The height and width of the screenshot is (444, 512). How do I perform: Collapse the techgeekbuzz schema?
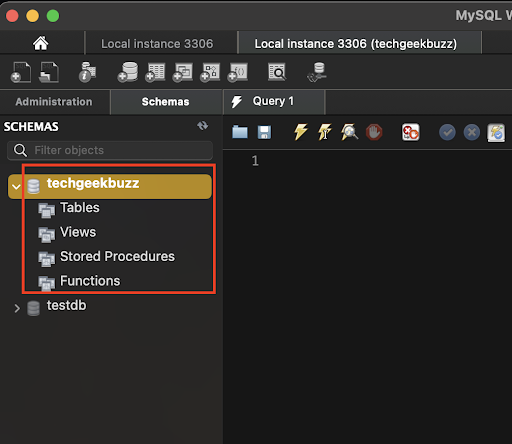[x=16, y=187]
